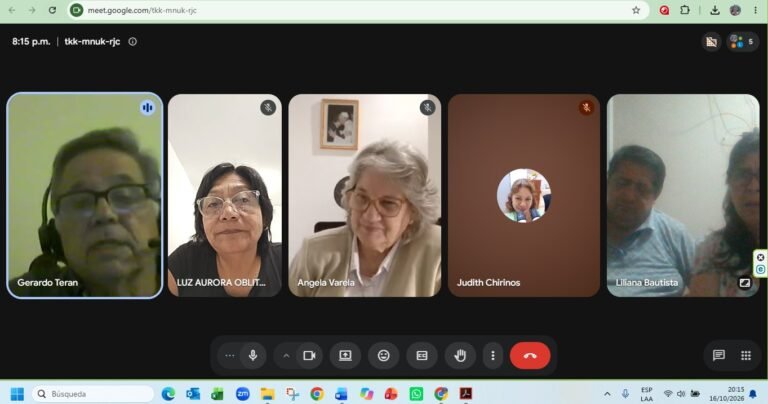
Task: Click muted mic icon on Angela Varela tile
Action: pyautogui.click(x=428, y=107)
